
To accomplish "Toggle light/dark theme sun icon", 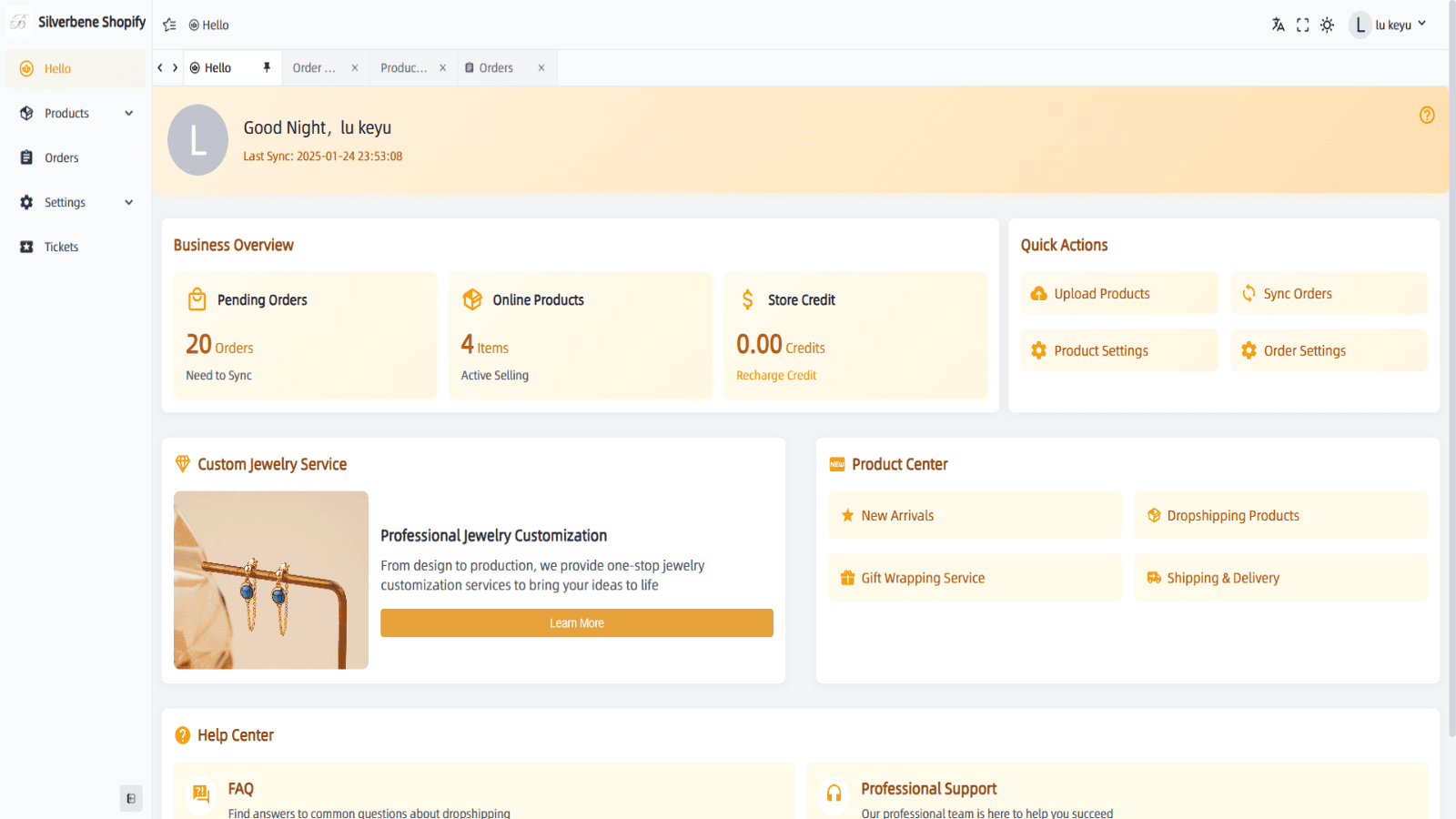I will (1328, 25).
